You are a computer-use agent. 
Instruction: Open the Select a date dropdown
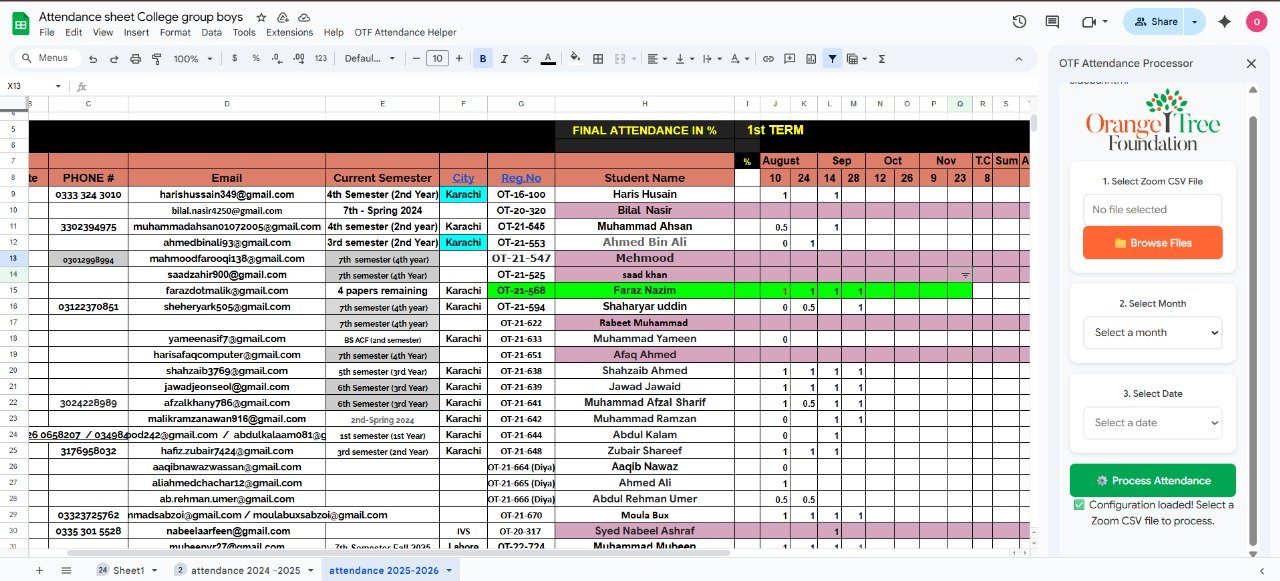click(x=1152, y=423)
